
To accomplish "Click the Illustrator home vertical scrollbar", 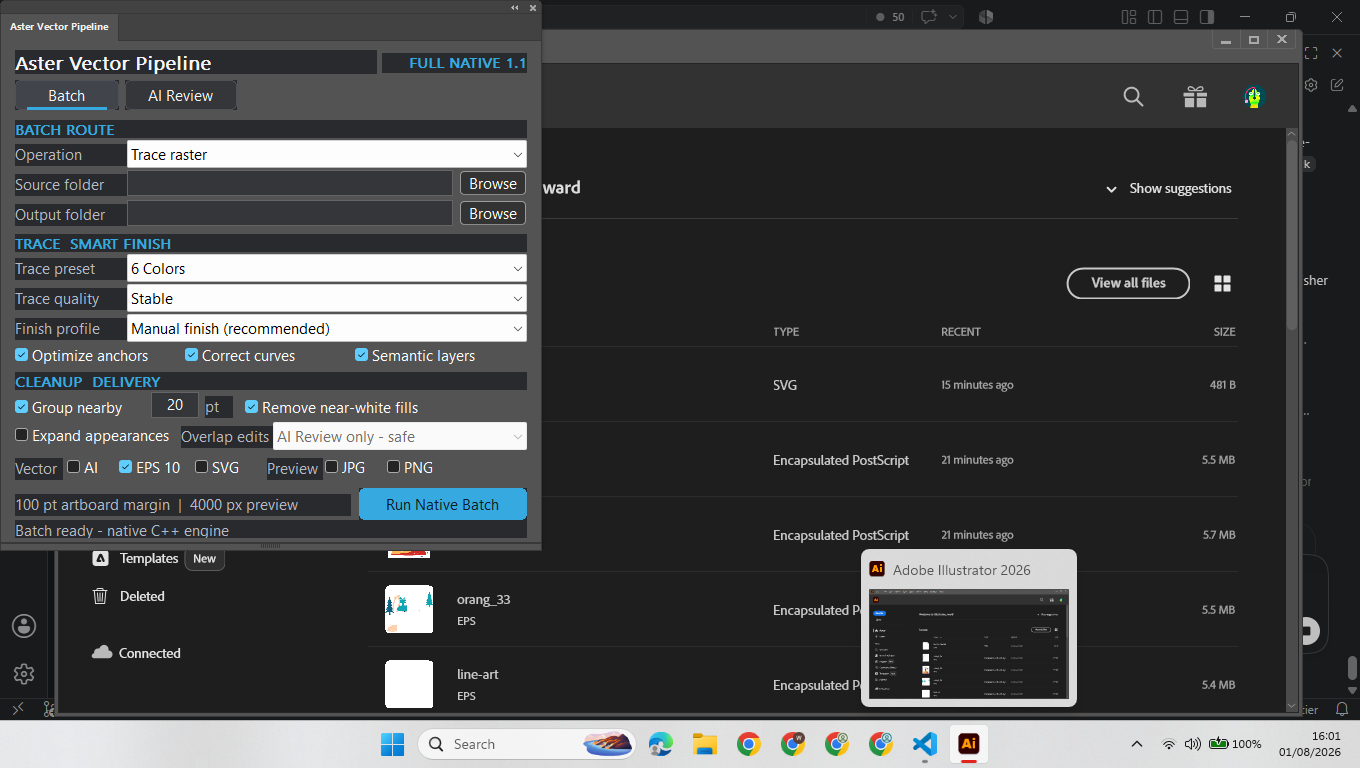I will pos(1291,235).
